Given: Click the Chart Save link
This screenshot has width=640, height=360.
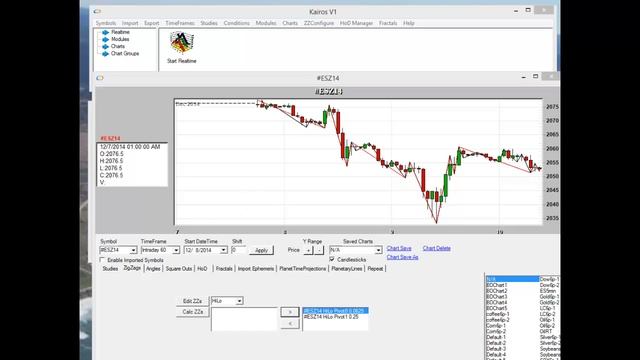Looking at the screenshot, I should [399, 248].
